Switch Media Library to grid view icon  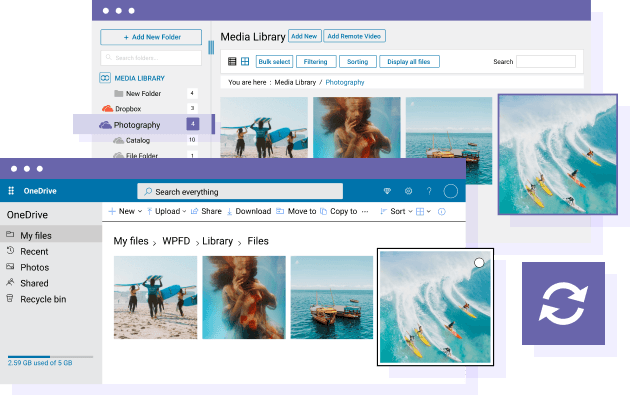[x=245, y=61]
